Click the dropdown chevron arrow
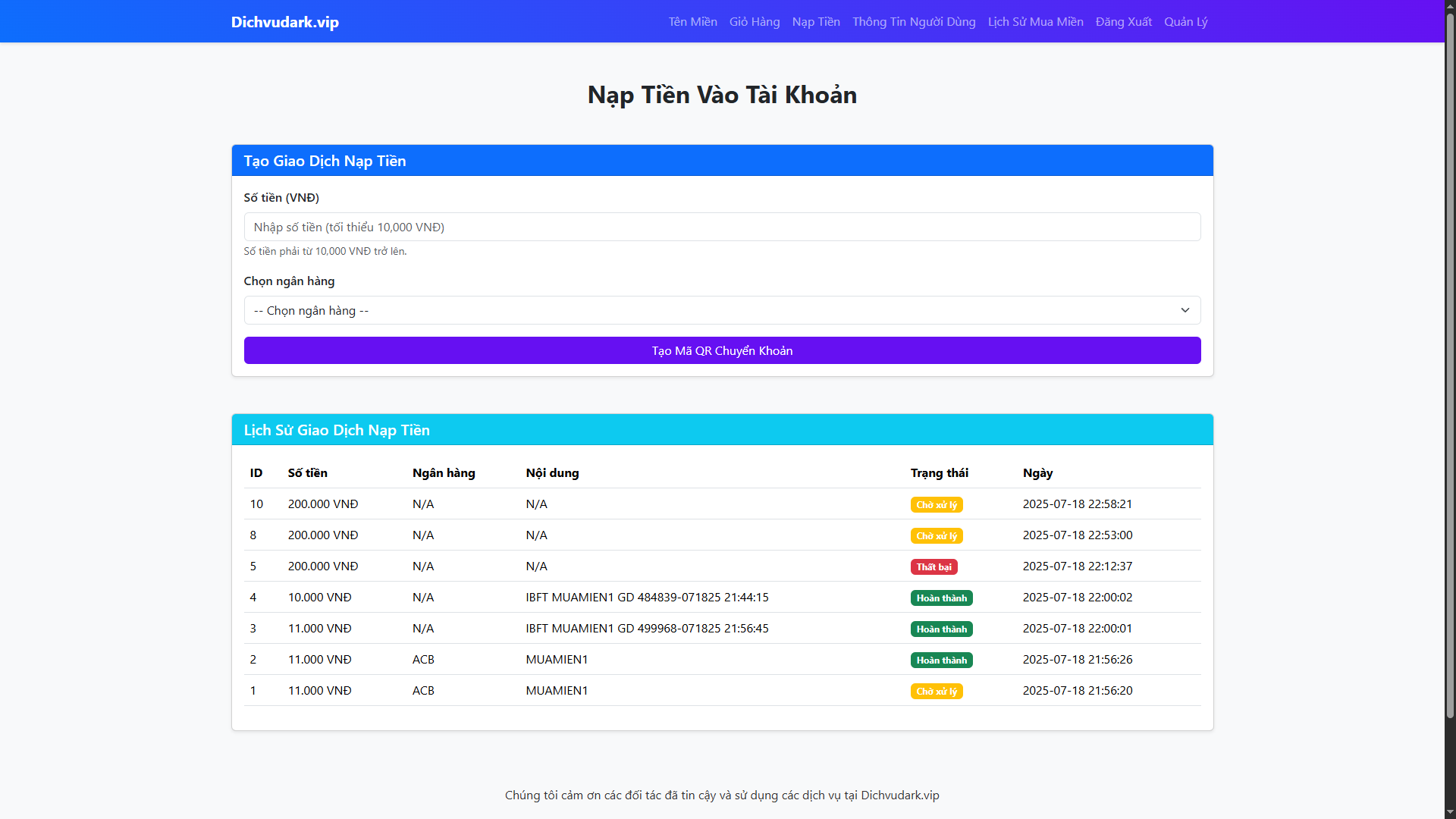Image resolution: width=1456 pixels, height=819 pixels. [1185, 310]
